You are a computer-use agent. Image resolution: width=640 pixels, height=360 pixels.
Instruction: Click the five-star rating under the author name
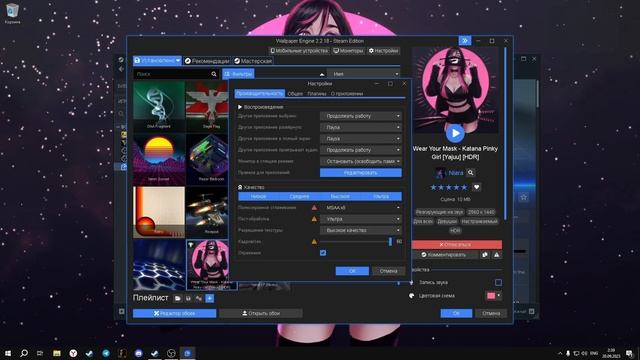click(449, 187)
